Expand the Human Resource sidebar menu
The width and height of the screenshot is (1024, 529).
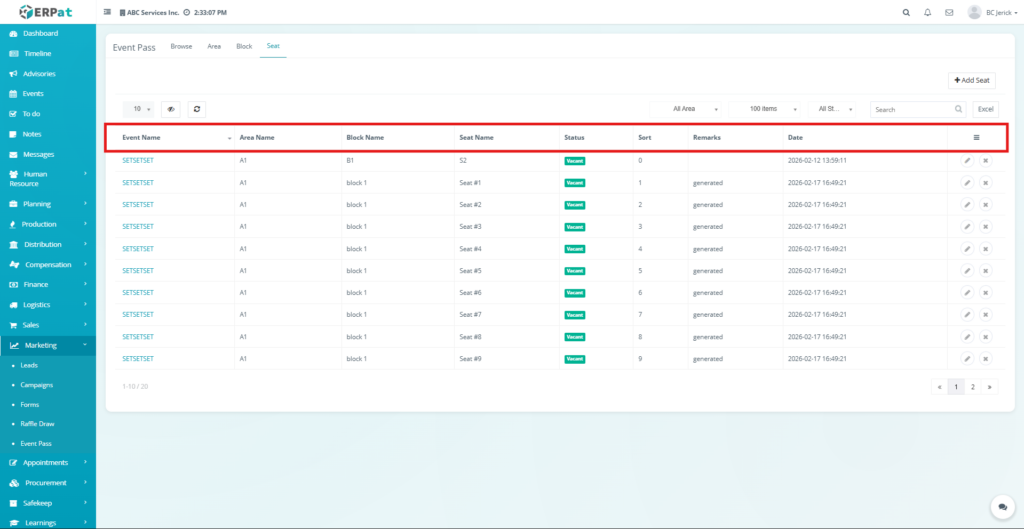pos(48,178)
